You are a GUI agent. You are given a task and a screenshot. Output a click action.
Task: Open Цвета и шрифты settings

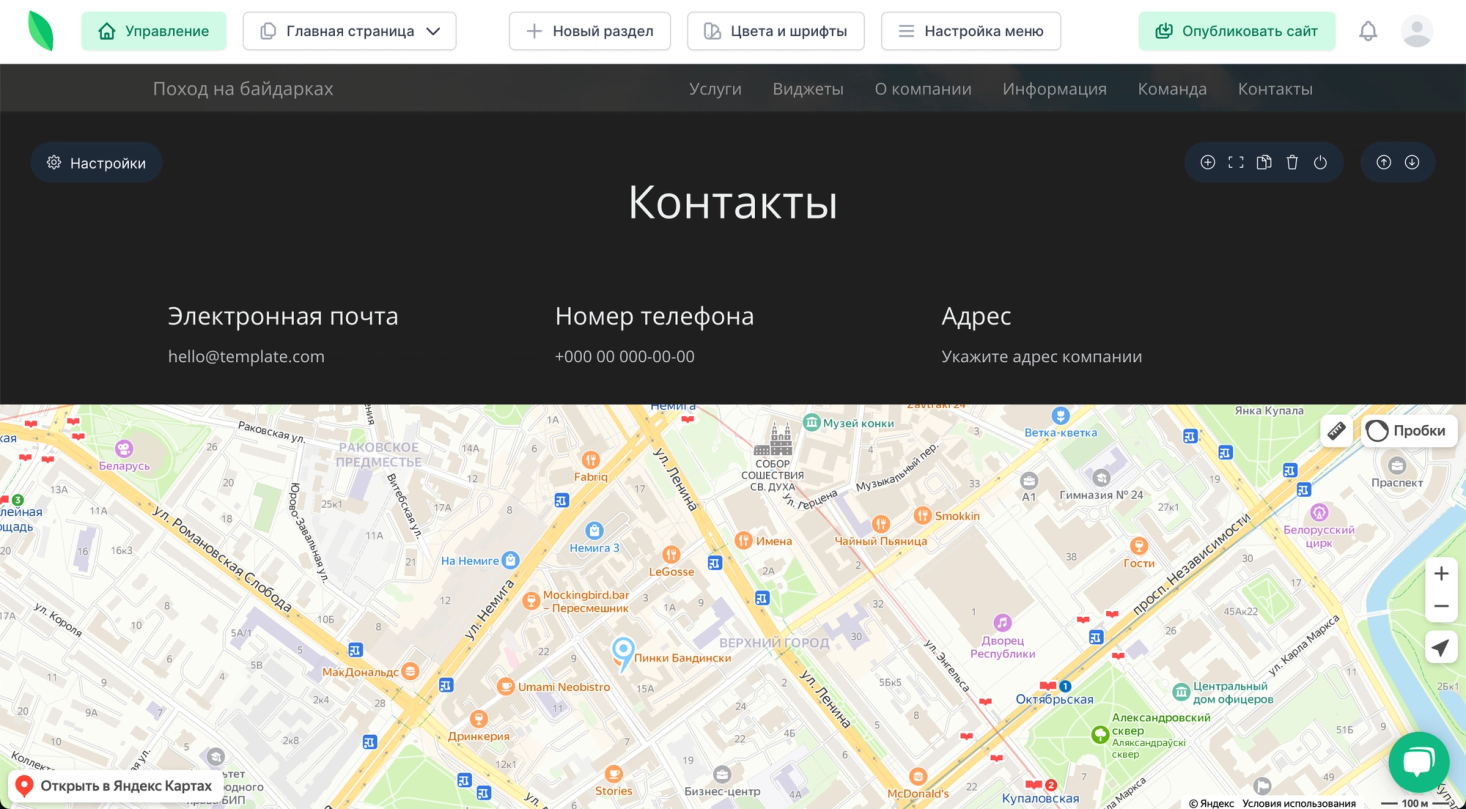tap(776, 31)
